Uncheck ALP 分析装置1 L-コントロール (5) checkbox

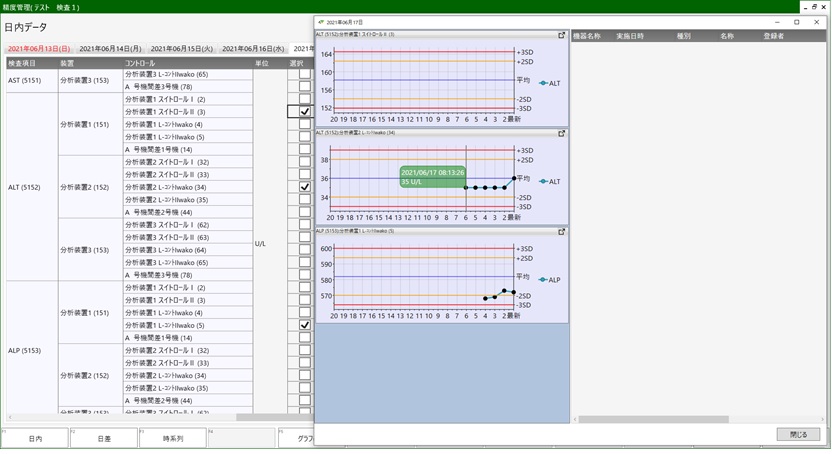[305, 325]
